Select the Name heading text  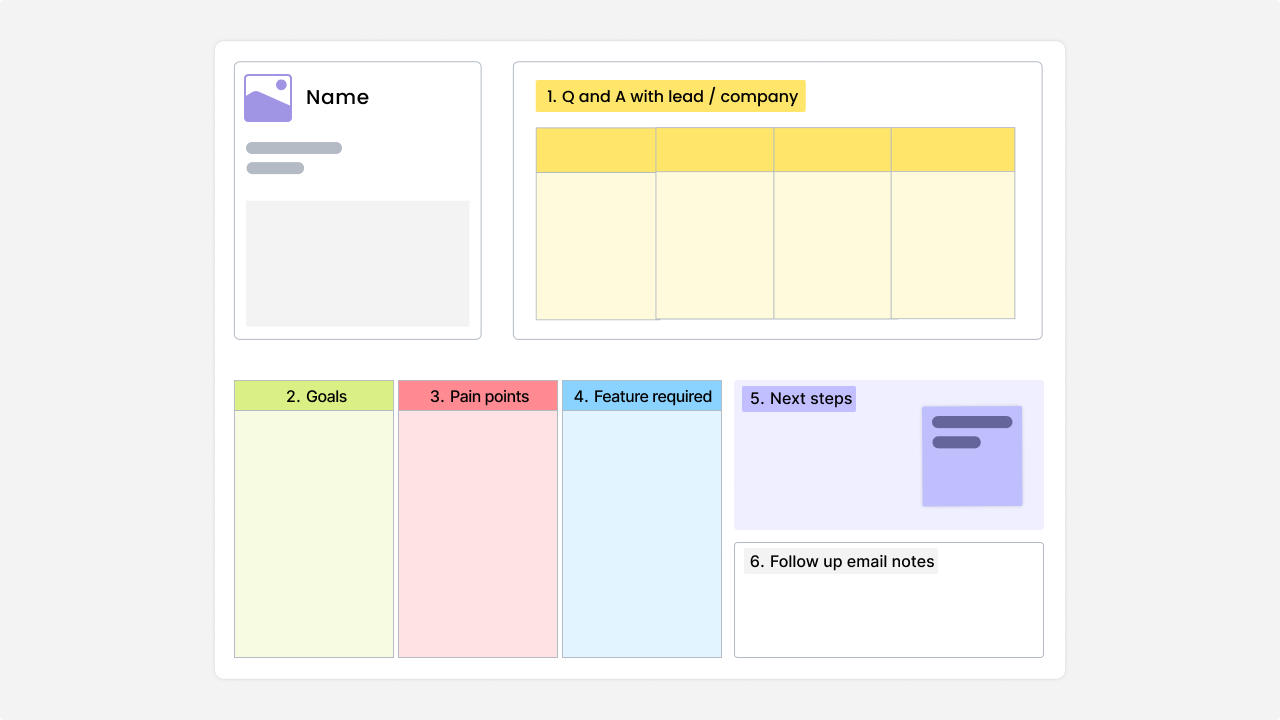pos(337,97)
